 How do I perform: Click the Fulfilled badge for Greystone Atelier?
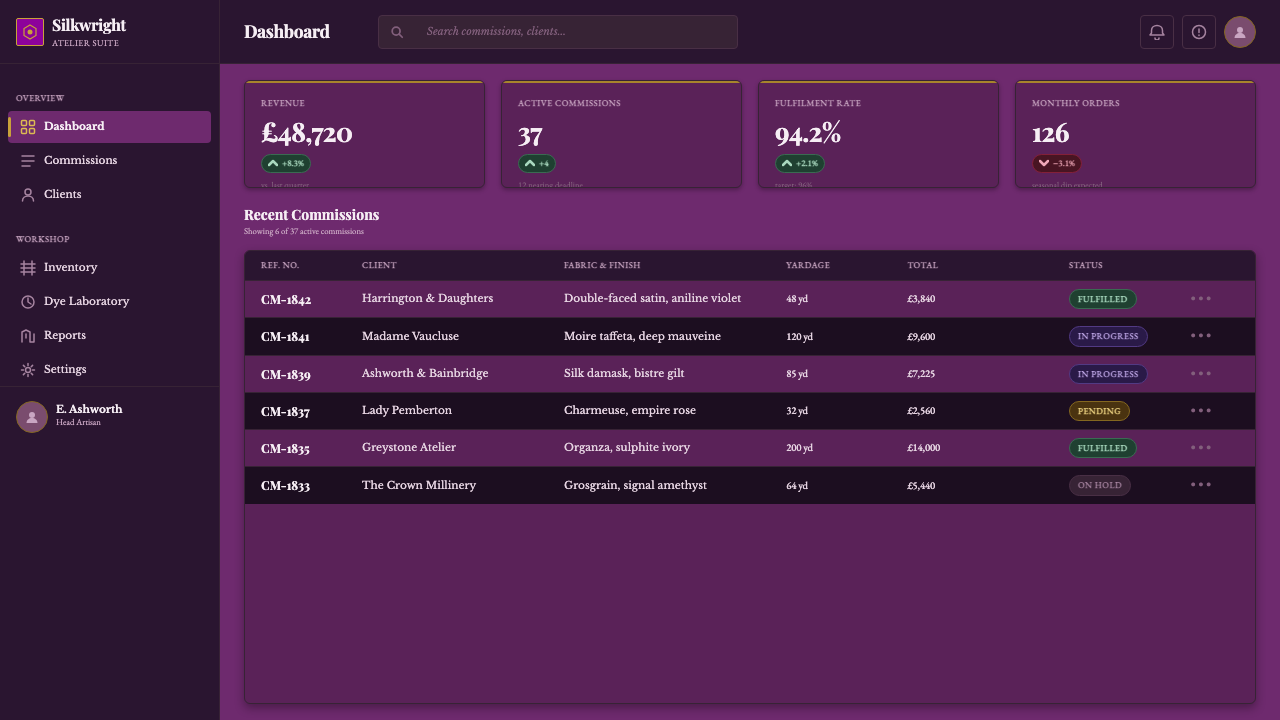(x=1103, y=448)
